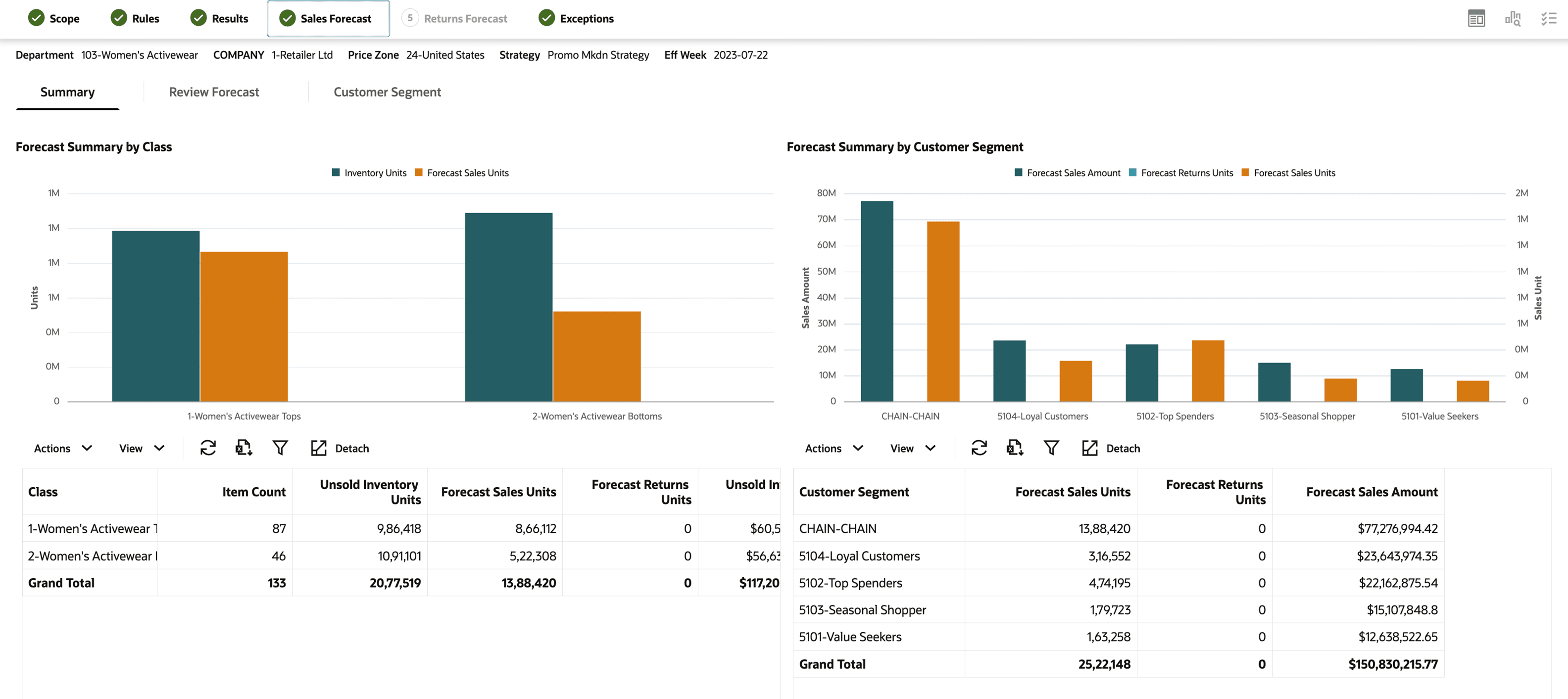1568x699 pixels.
Task: Refresh the class forecast table
Action: (207, 448)
